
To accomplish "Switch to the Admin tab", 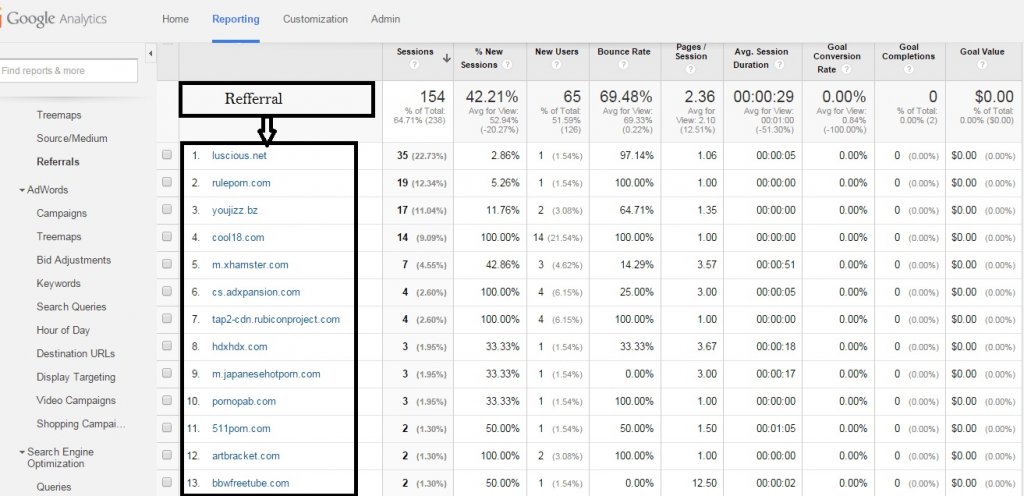I will tap(385, 19).
